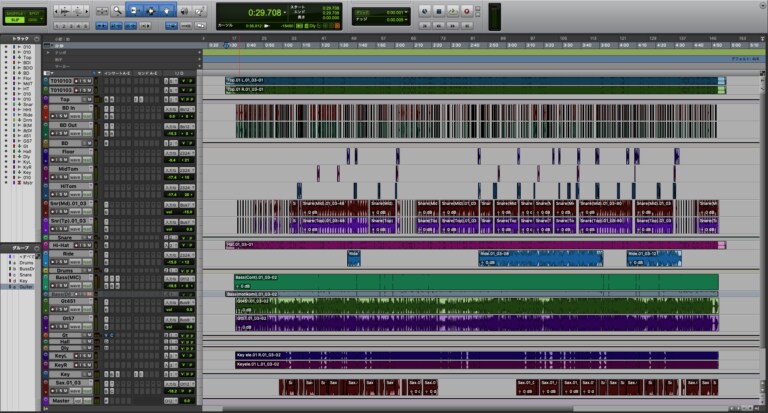The height and width of the screenshot is (413, 768).
Task: Toggle Link Track and Edit Selection button
Action: (131, 26)
